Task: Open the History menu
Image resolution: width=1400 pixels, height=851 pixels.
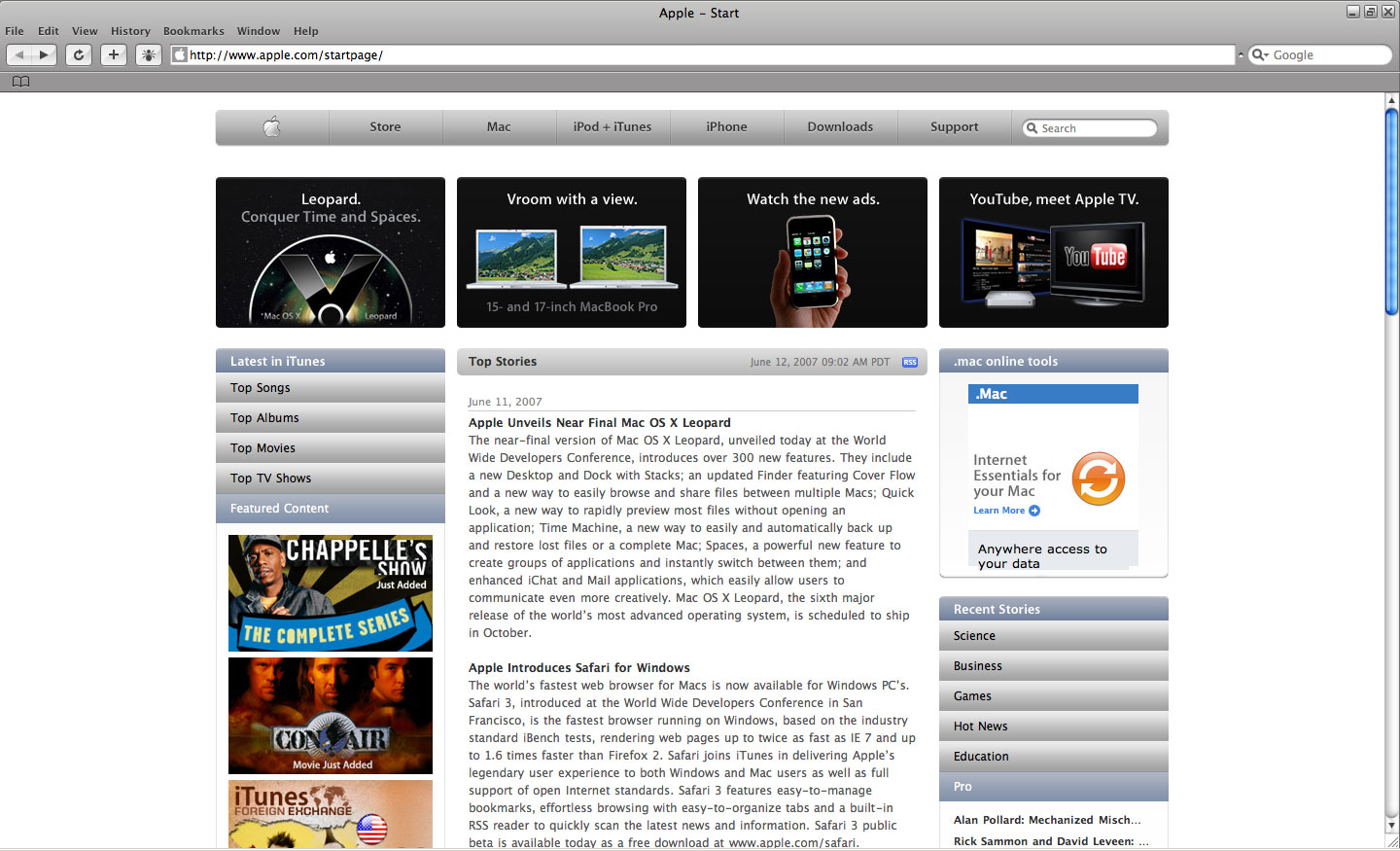Action: coord(130,31)
